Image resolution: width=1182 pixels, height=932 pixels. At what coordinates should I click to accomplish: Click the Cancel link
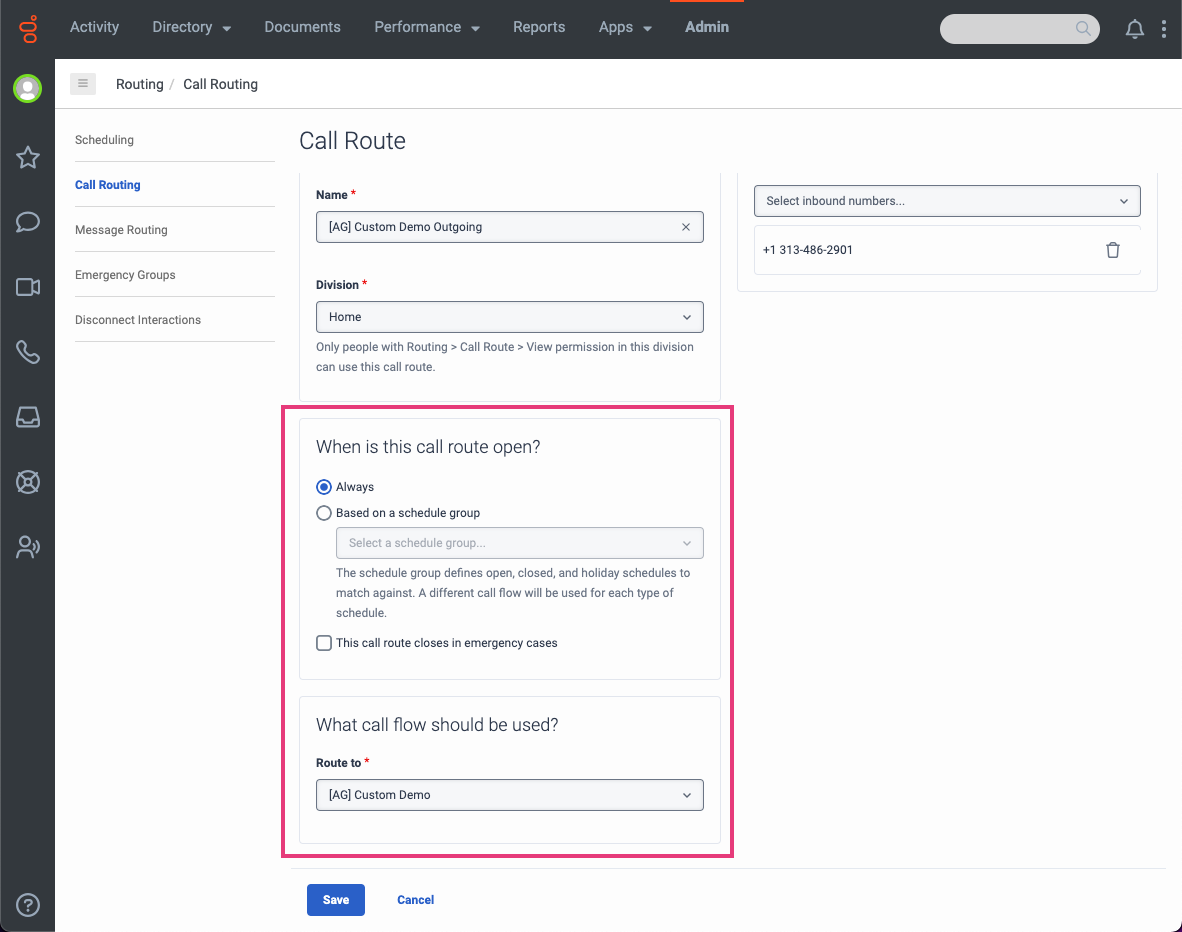coord(415,900)
